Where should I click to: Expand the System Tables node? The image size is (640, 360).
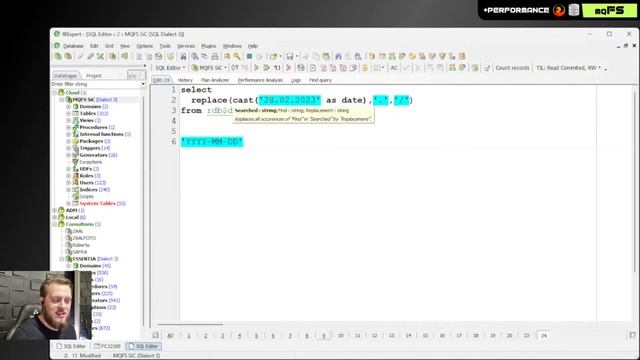click(x=69, y=204)
